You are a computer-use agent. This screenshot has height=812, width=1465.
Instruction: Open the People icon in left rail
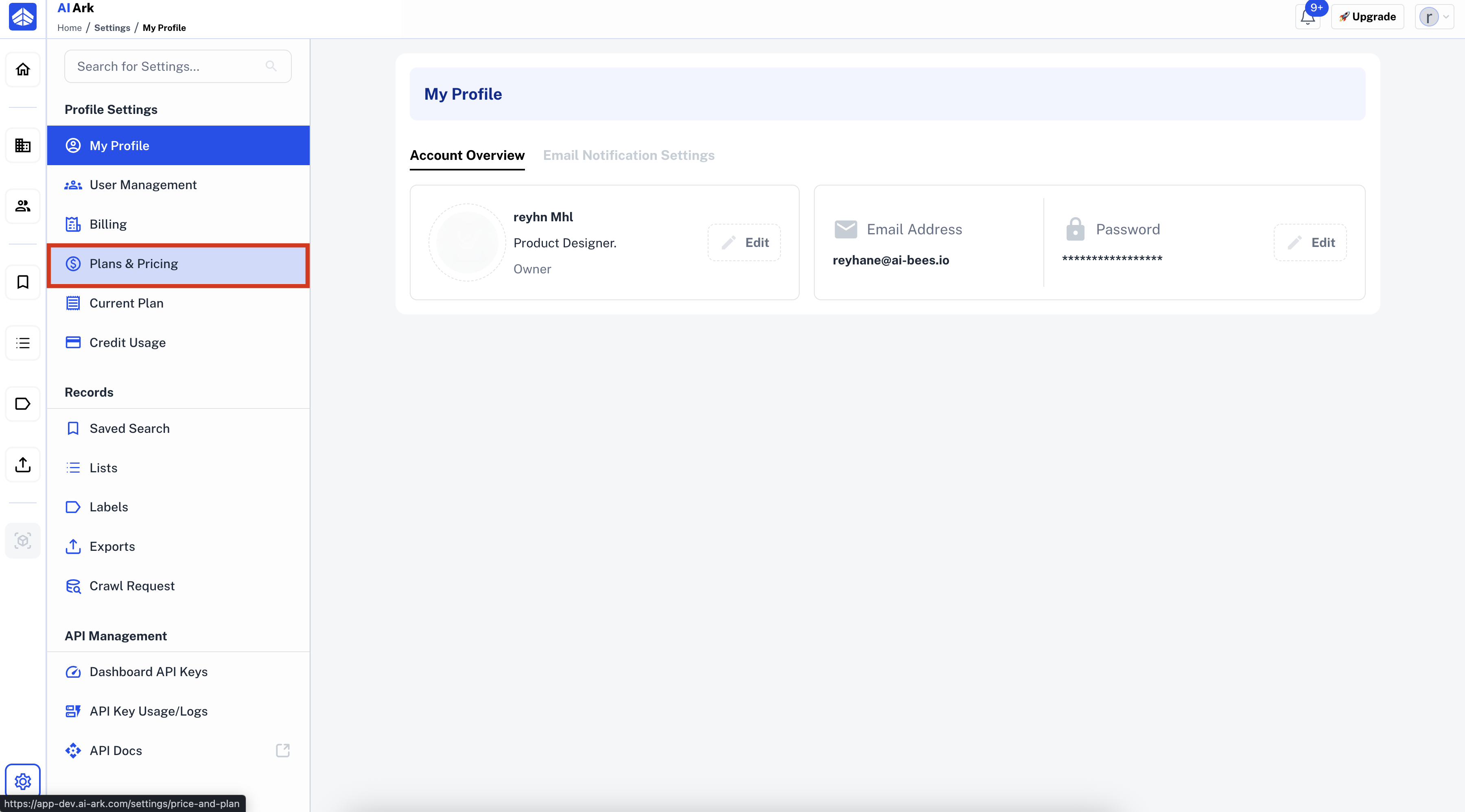23,206
